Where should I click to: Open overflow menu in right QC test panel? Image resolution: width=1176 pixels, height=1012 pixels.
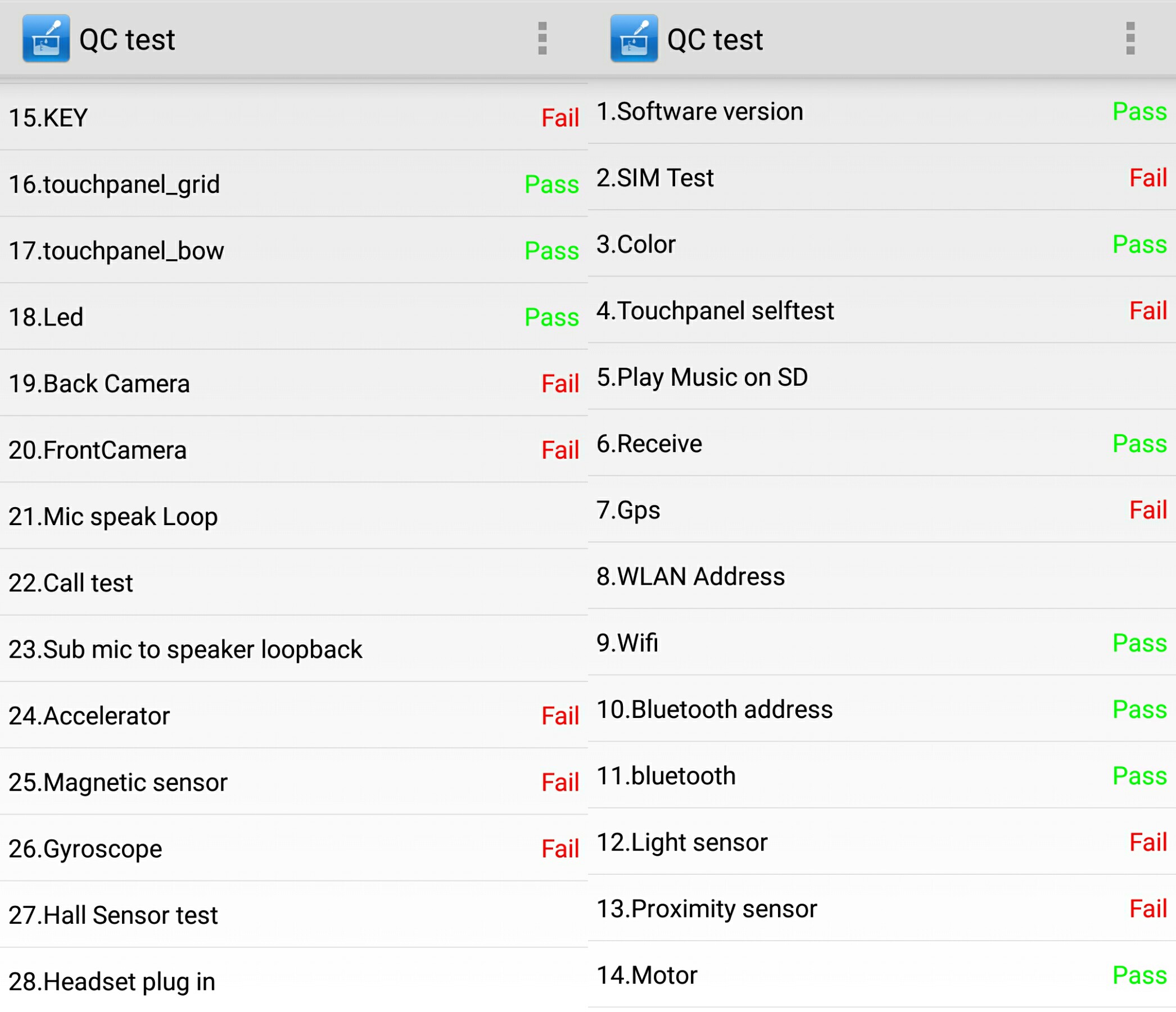[x=1130, y=39]
